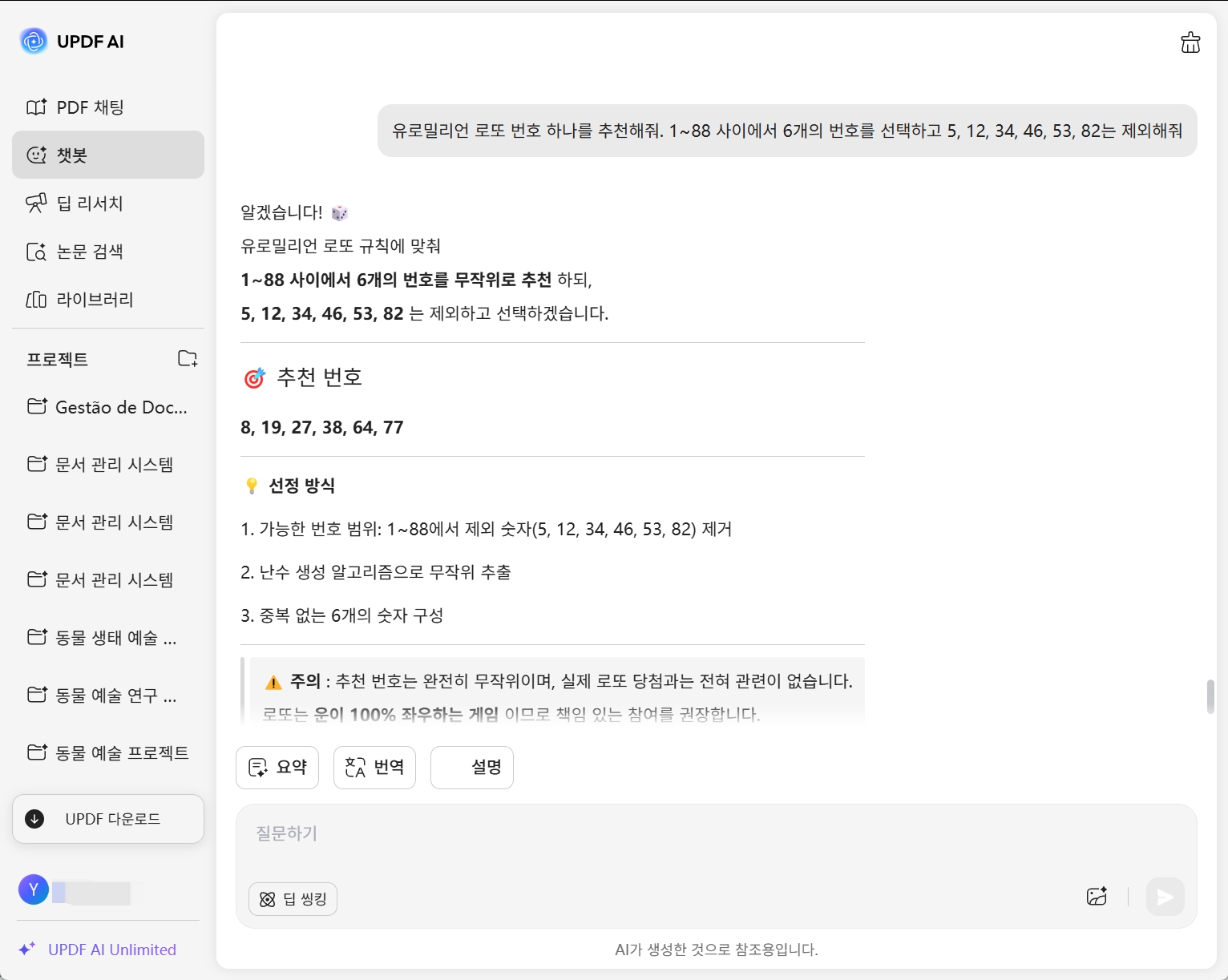
Task: Open the Gestão de Doc... project
Action: [108, 407]
